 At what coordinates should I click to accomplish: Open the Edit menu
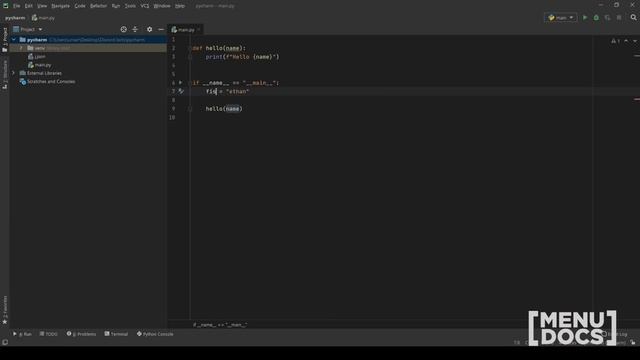click(x=29, y=6)
